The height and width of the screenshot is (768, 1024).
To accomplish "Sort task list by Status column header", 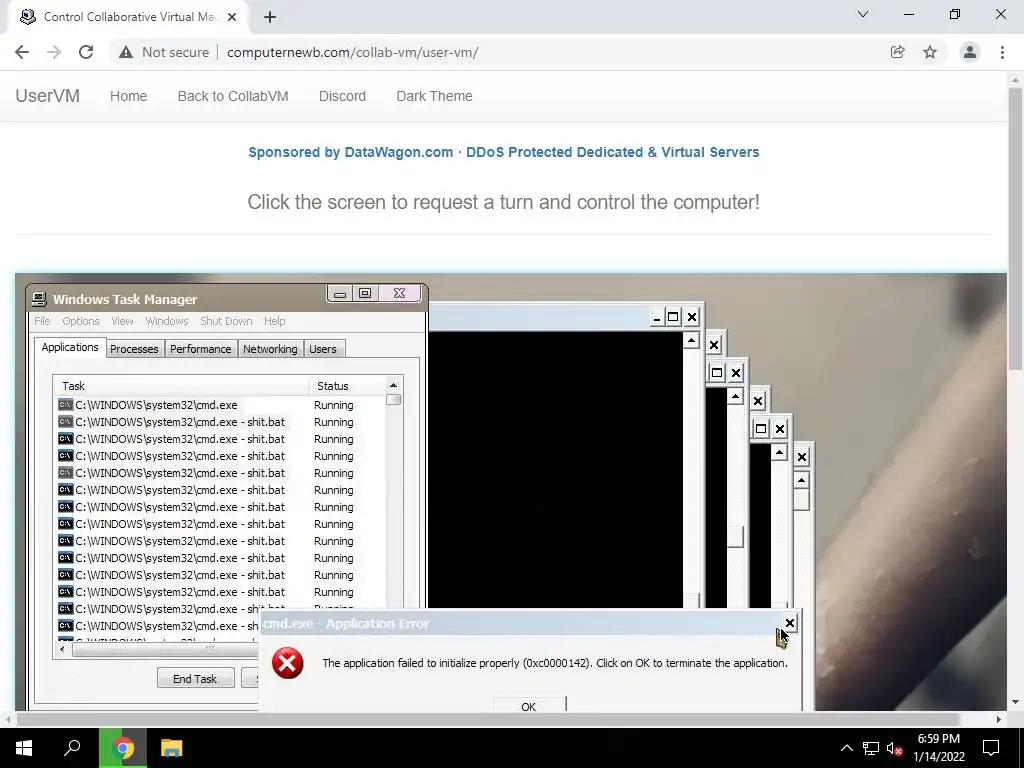I will pos(346,386).
